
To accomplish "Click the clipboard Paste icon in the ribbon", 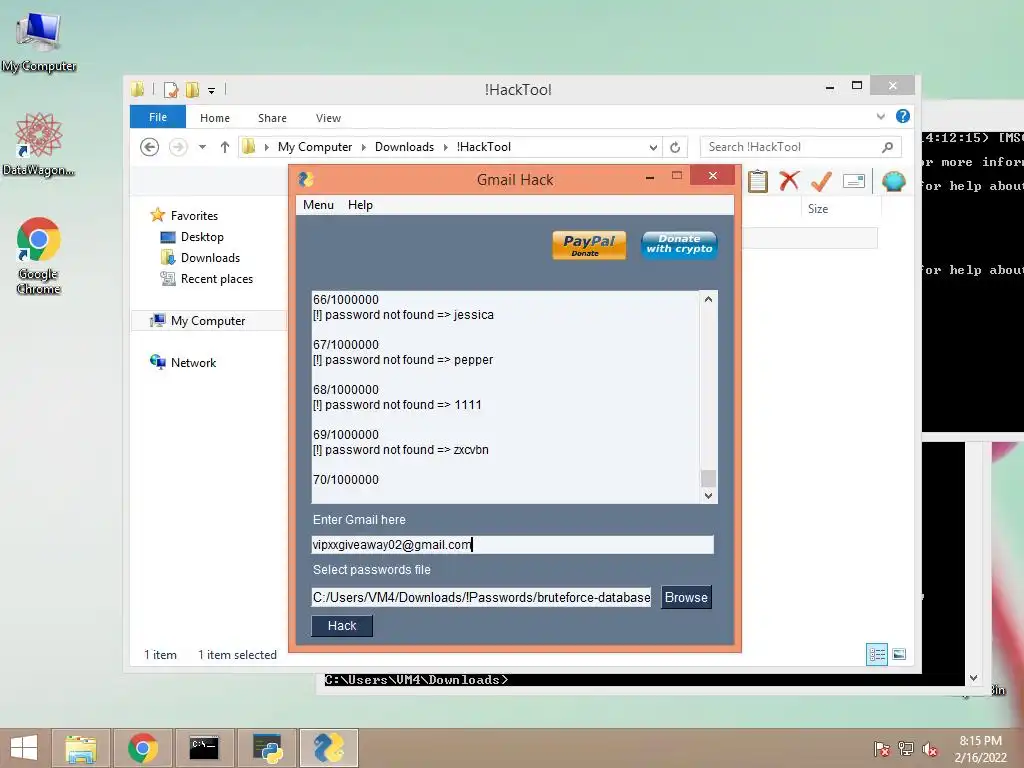I will 758,181.
